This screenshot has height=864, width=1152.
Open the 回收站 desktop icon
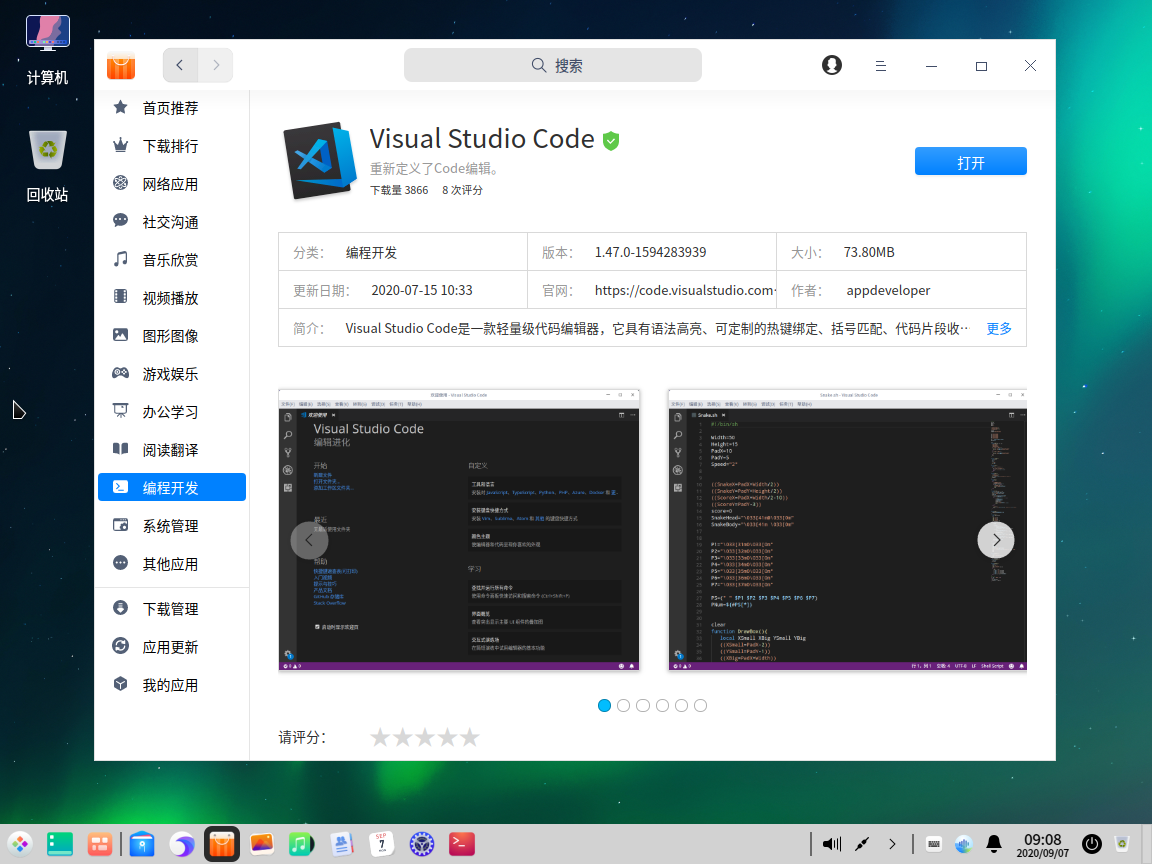[x=48, y=167]
